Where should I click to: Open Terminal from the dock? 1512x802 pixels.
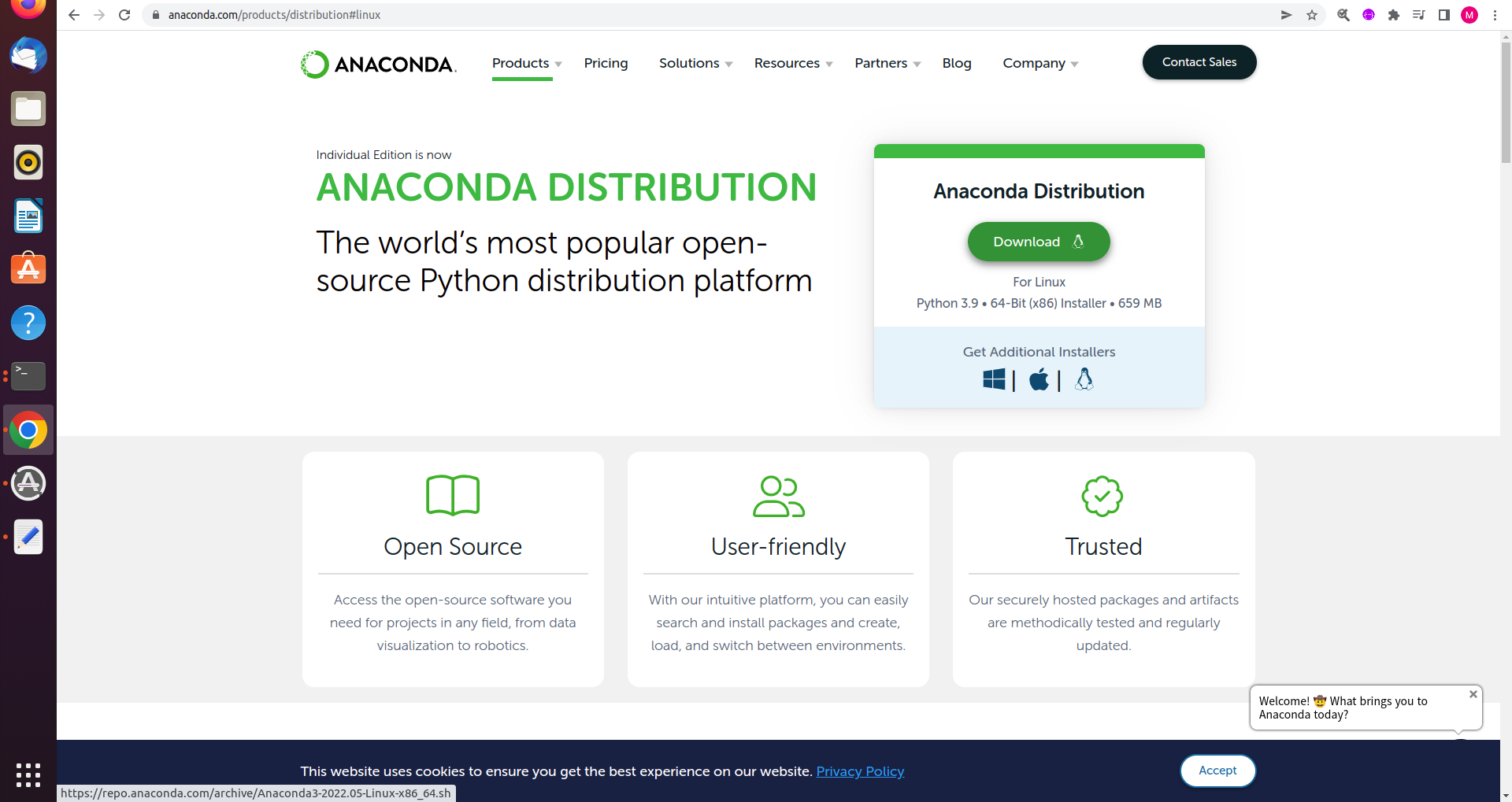tap(28, 376)
